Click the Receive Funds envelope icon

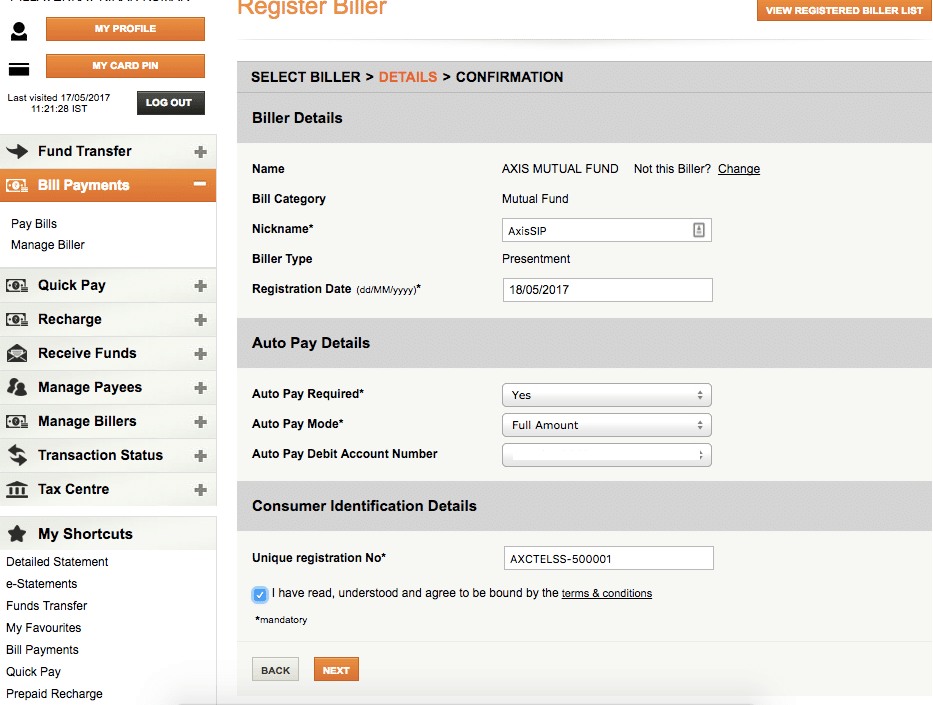pos(17,354)
